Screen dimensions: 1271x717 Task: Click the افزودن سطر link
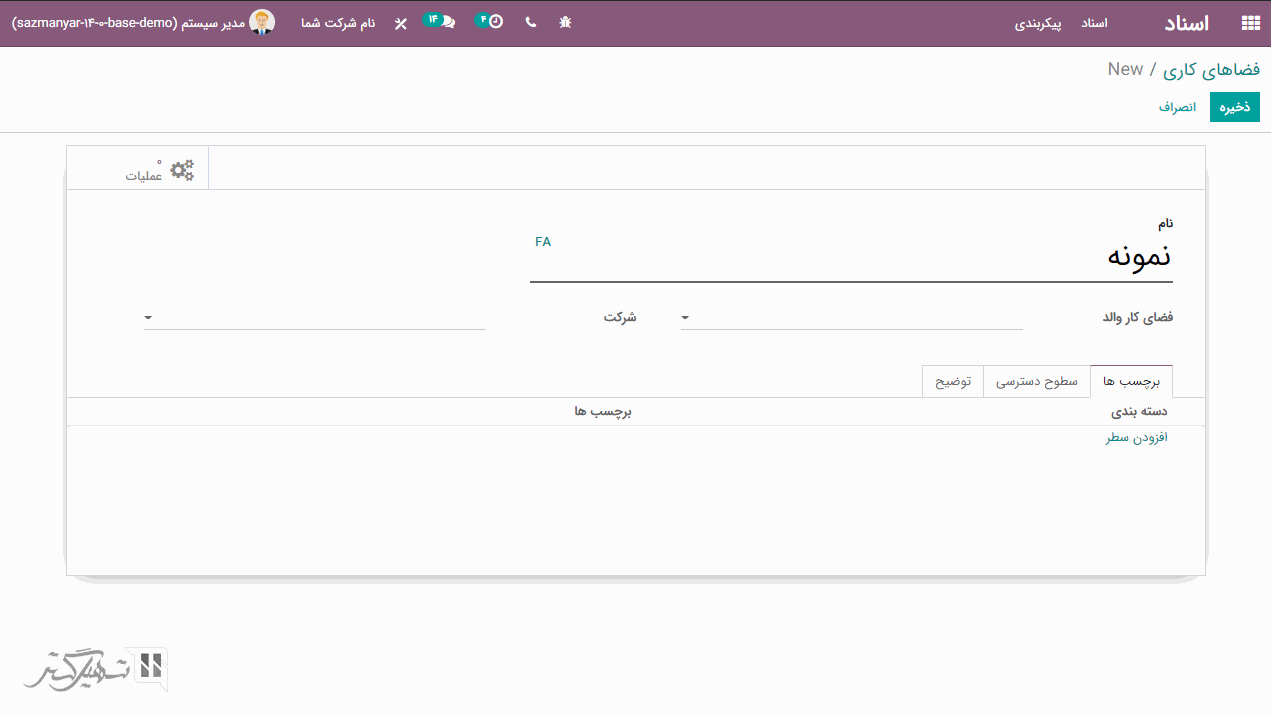(x=1137, y=438)
